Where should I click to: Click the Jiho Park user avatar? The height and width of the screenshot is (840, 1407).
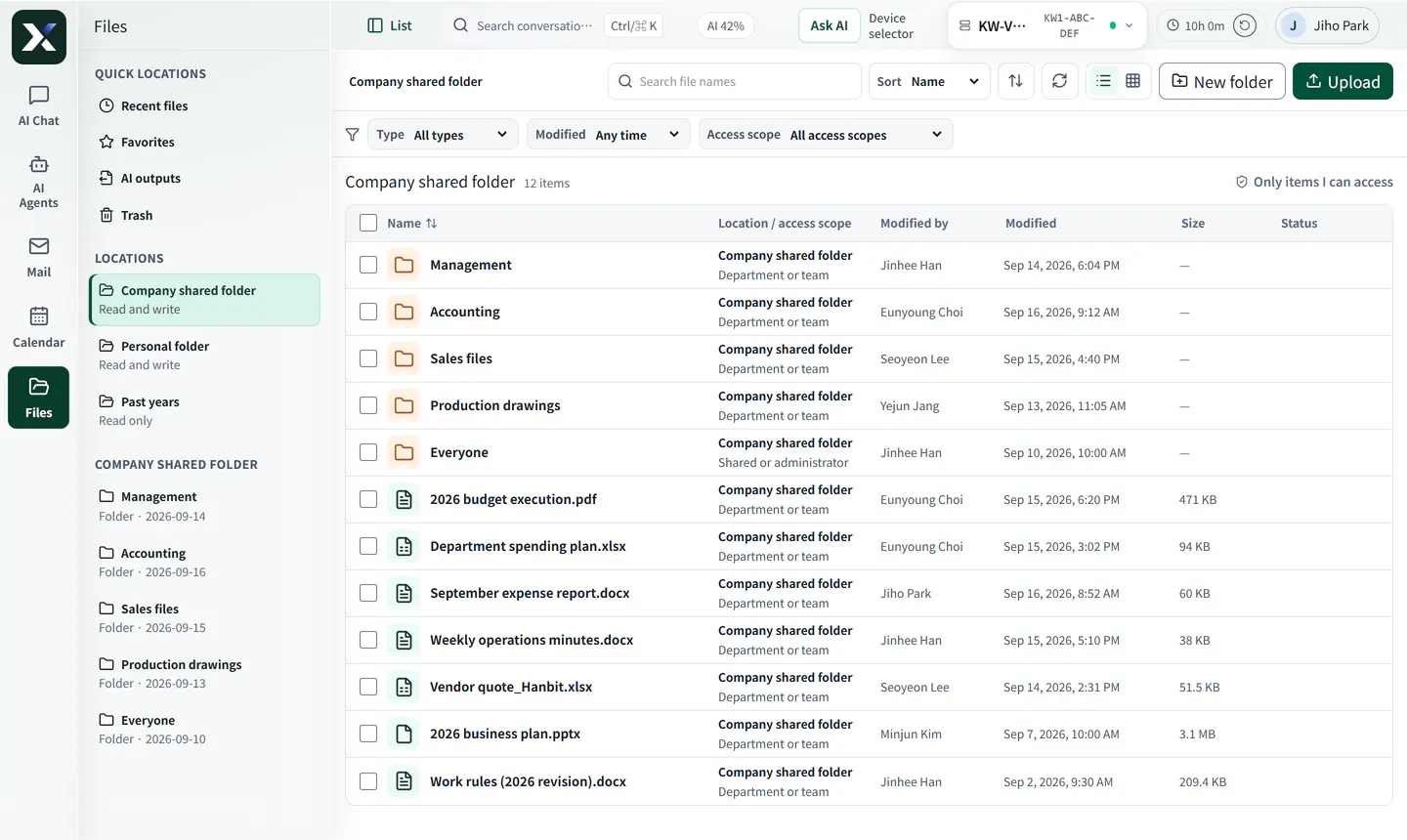pyautogui.click(x=1293, y=25)
